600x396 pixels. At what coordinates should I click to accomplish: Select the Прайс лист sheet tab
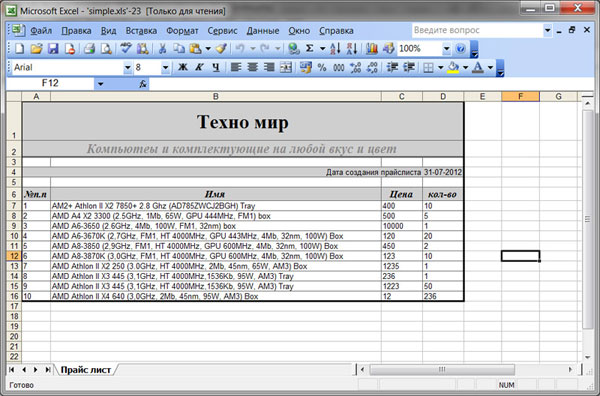tap(86, 370)
